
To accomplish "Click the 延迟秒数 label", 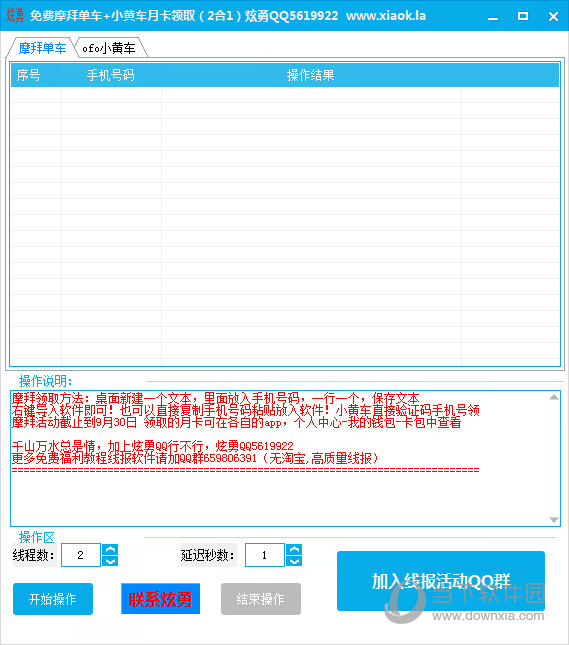I will 208,555.
